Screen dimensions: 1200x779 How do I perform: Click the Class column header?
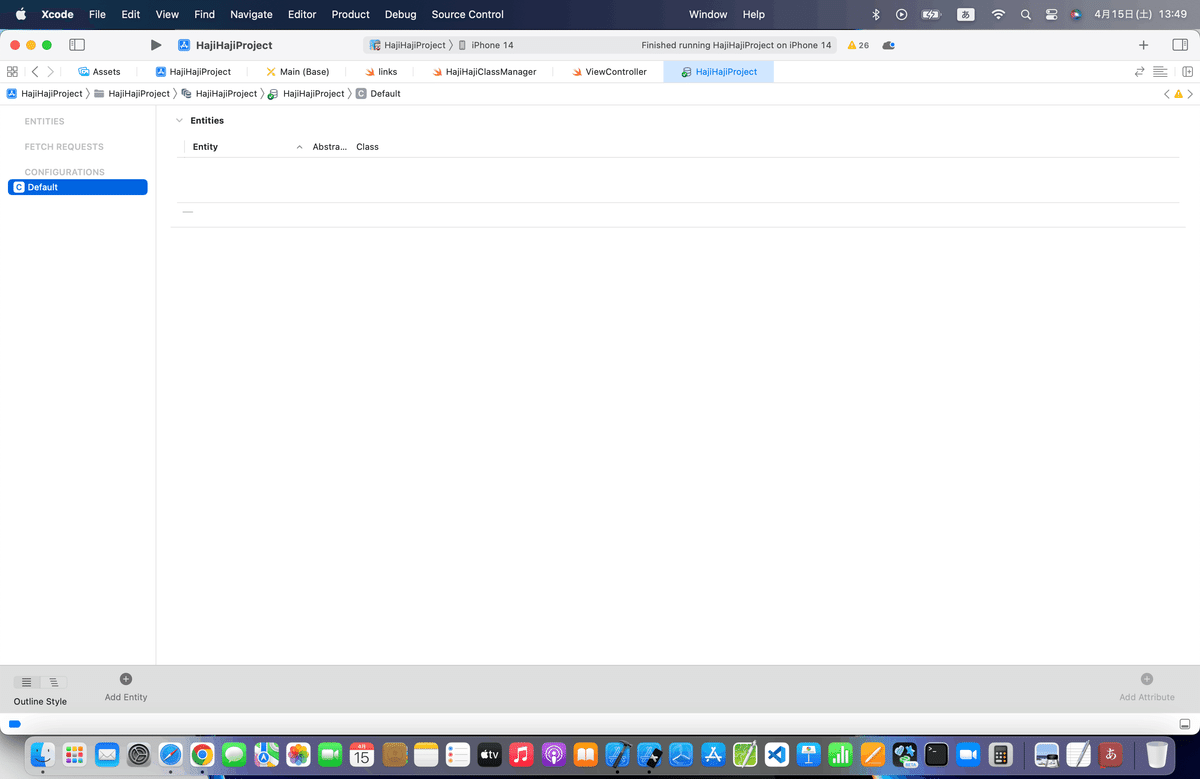coord(367,147)
